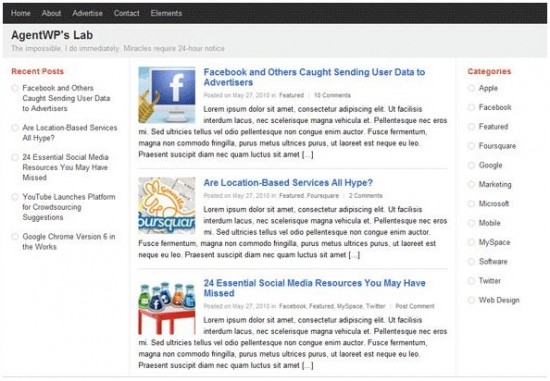The width and height of the screenshot is (550, 381).
Task: Click the bullet icon beside Twitter category
Action: pos(471,281)
